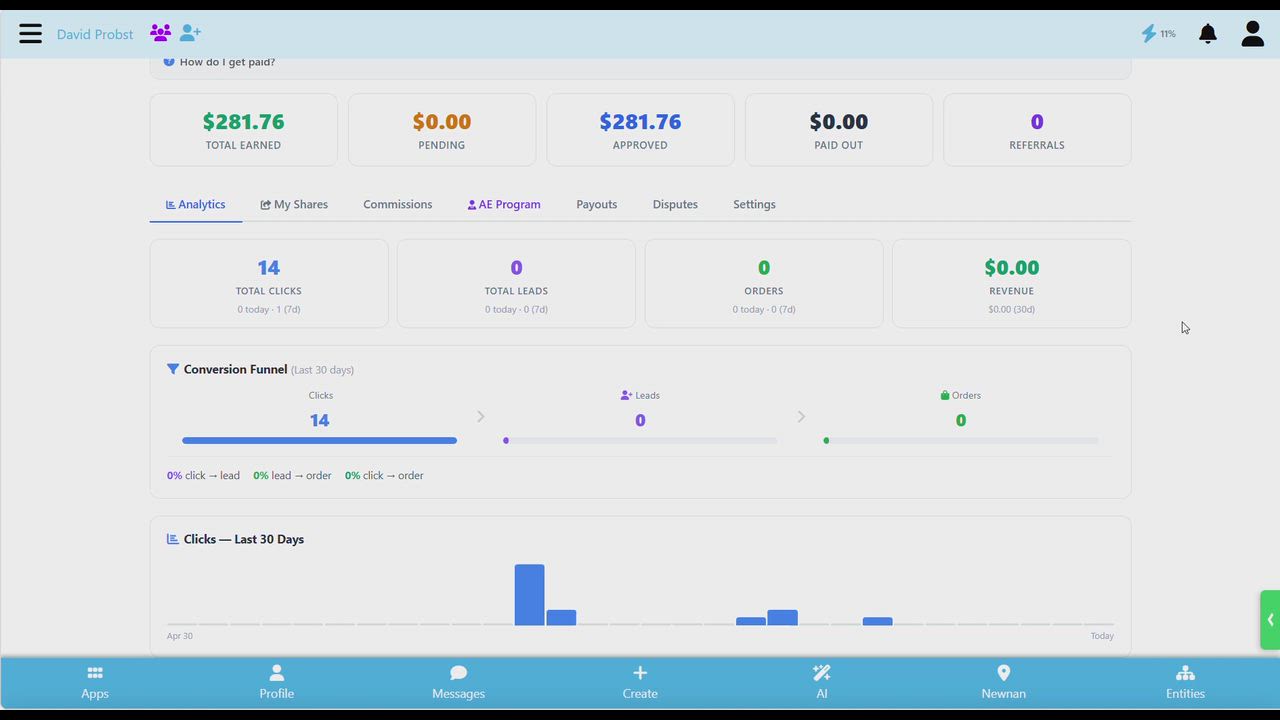This screenshot has width=1280, height=720.
Task: Switch to the Commissions tab
Action: click(x=398, y=204)
